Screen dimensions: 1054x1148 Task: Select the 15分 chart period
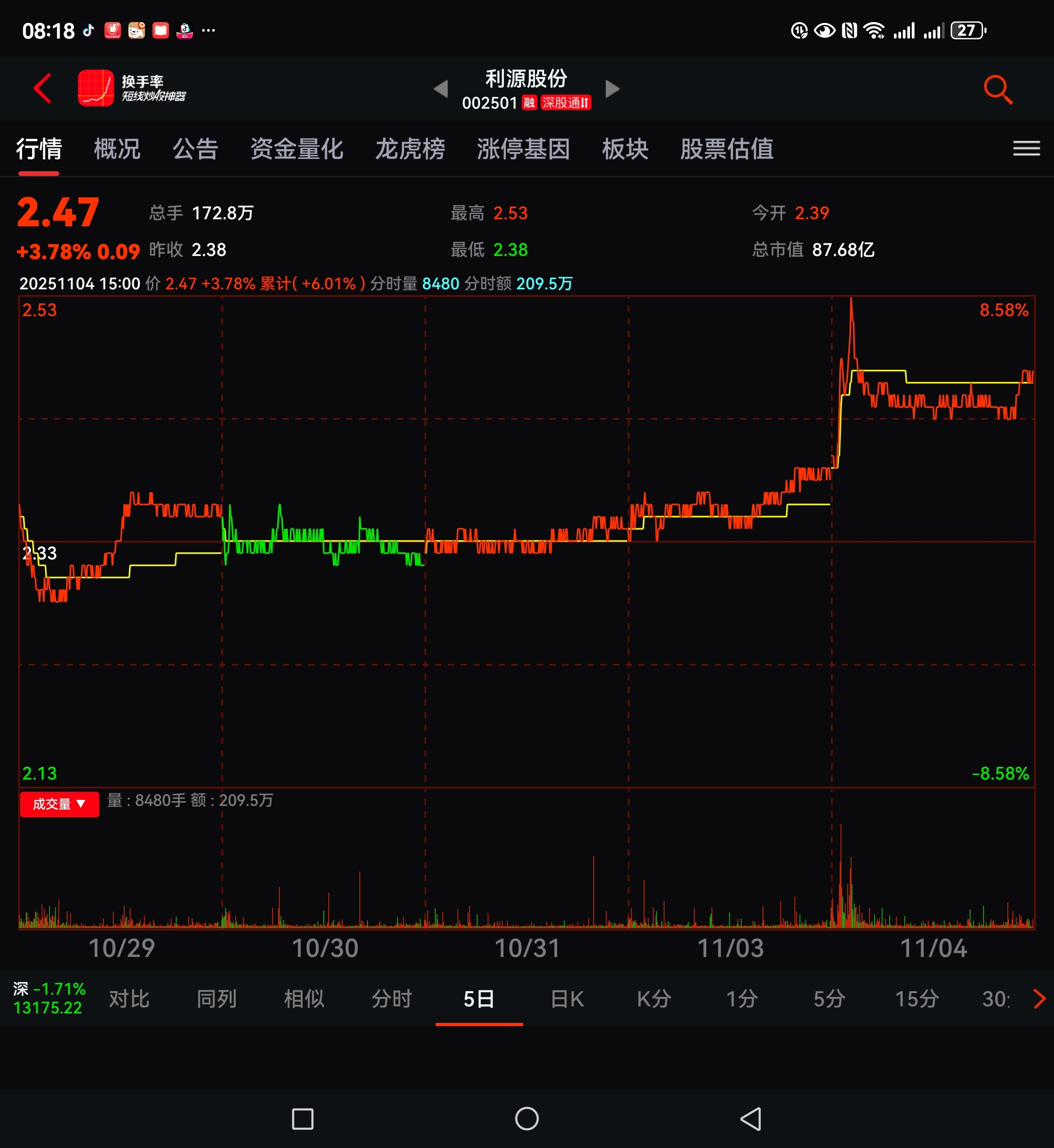pos(917,999)
